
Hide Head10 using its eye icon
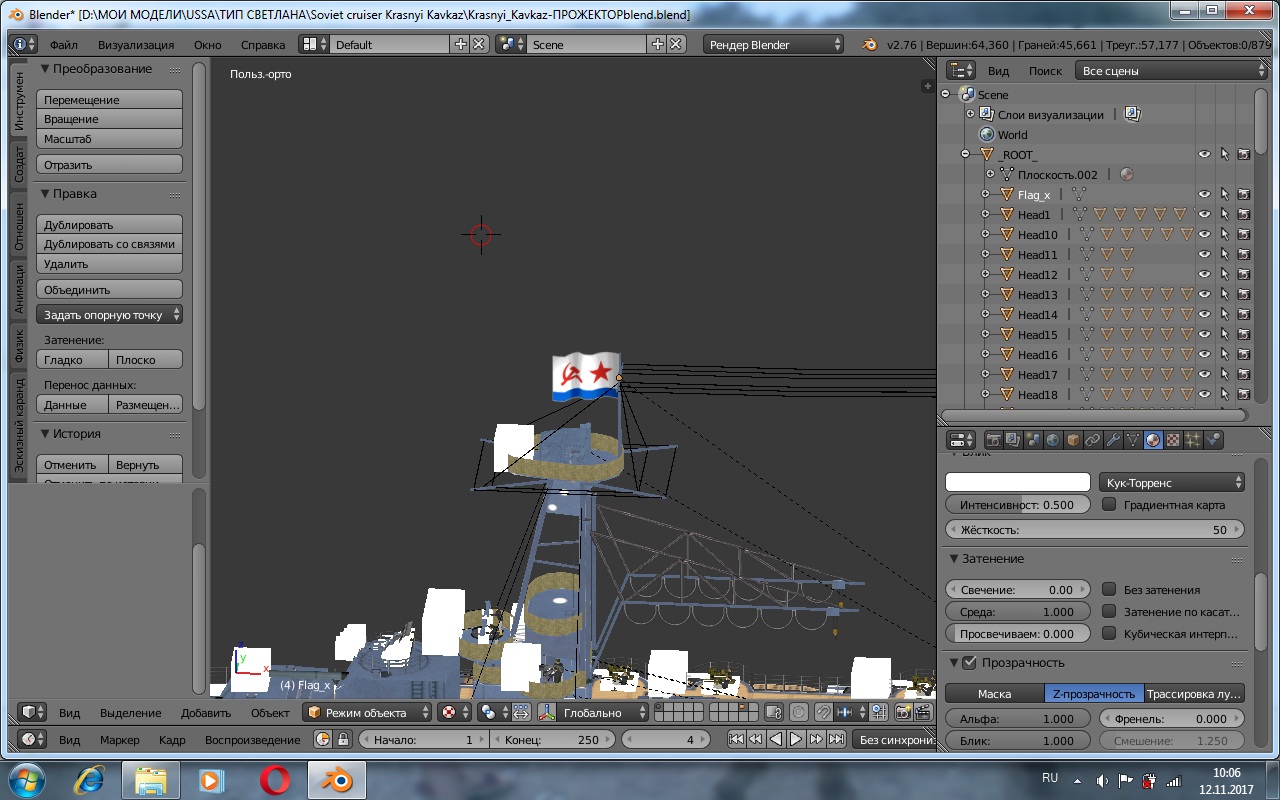point(1204,235)
